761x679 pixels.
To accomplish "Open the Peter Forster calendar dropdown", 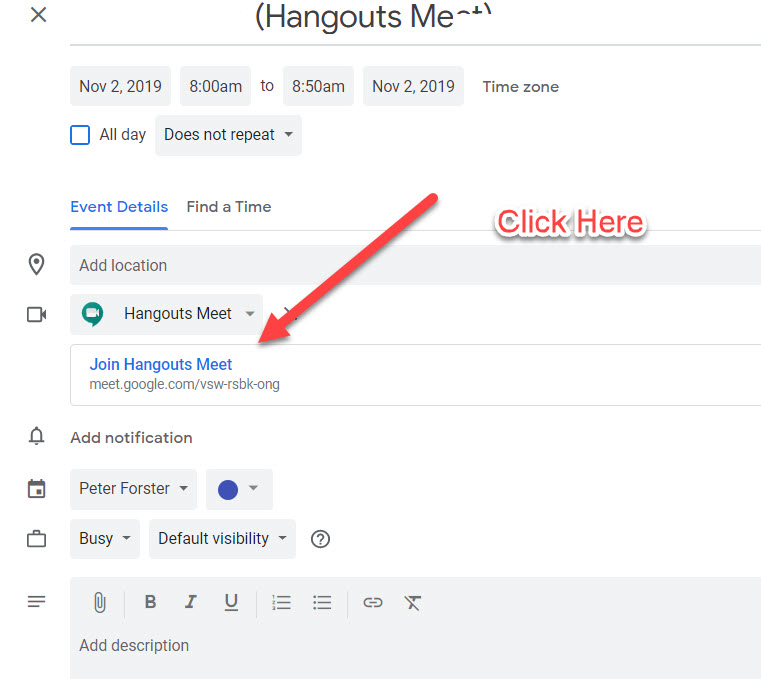I will [133, 489].
